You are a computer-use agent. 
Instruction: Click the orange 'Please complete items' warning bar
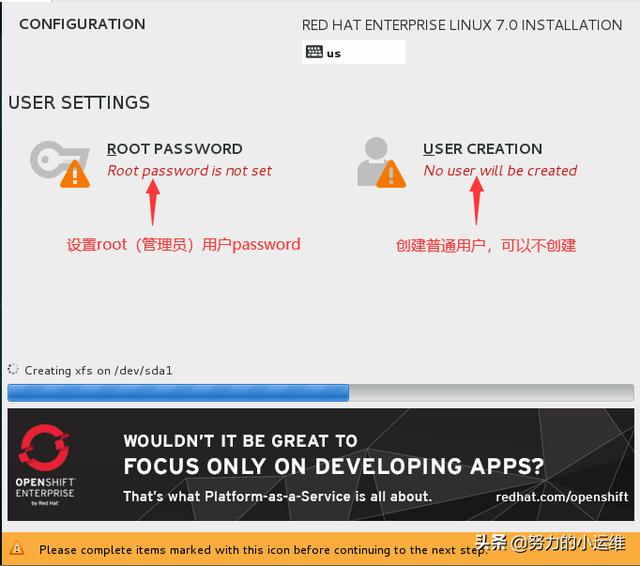pos(320,549)
